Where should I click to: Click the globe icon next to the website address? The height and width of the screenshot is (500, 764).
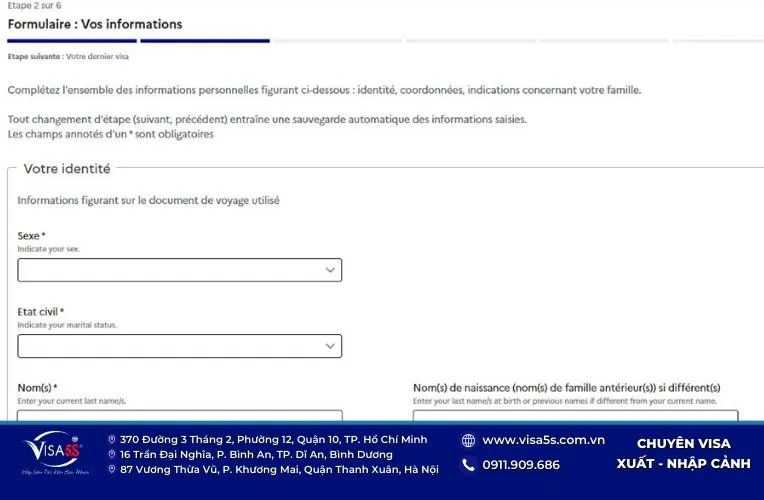coord(468,440)
